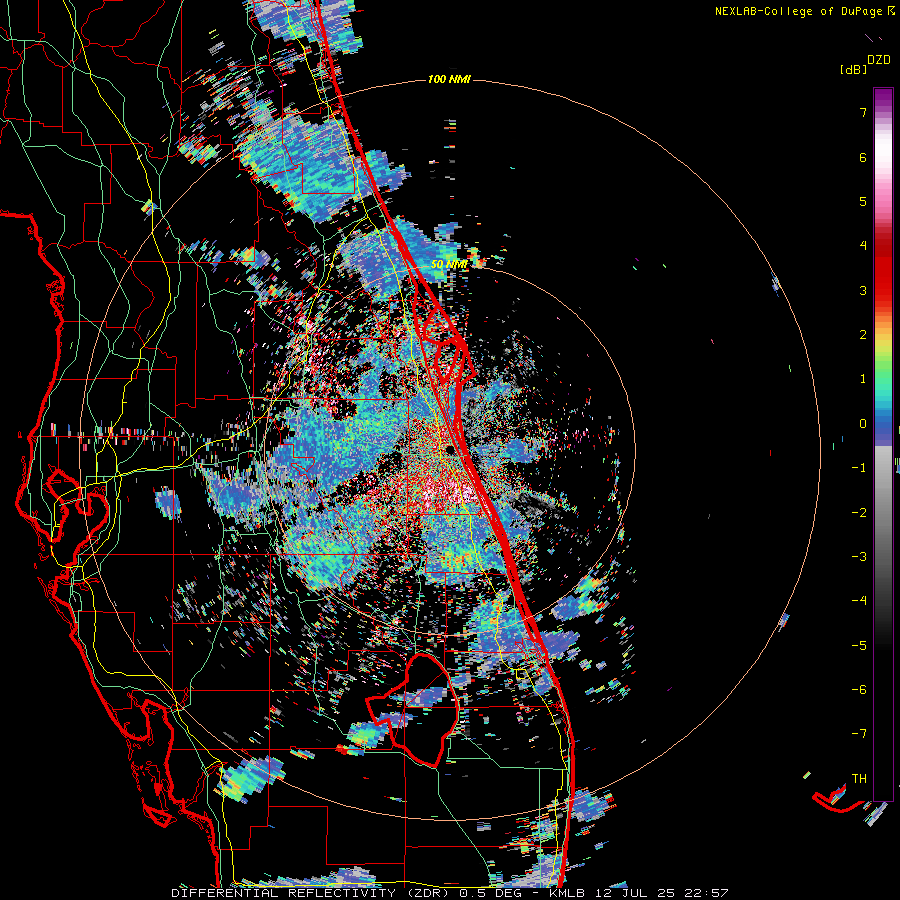
Task: Select the -1 dB scale value
Action: point(859,468)
